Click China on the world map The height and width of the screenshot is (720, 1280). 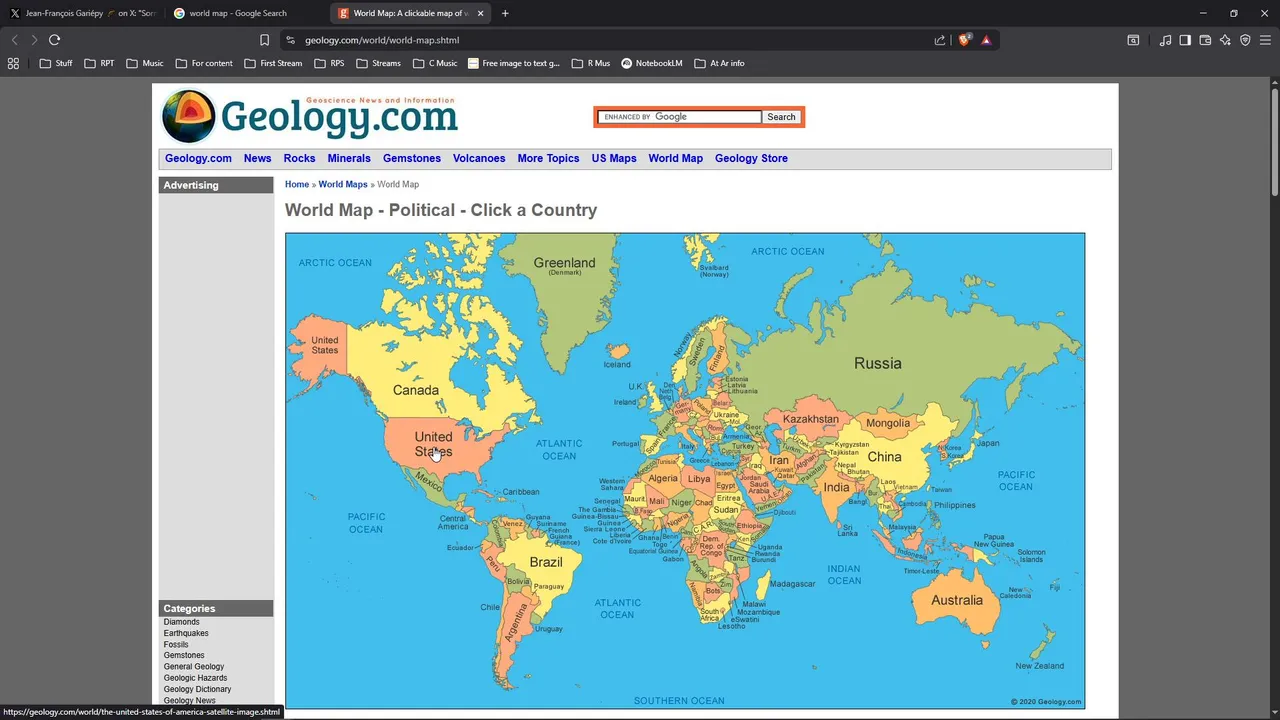884,457
